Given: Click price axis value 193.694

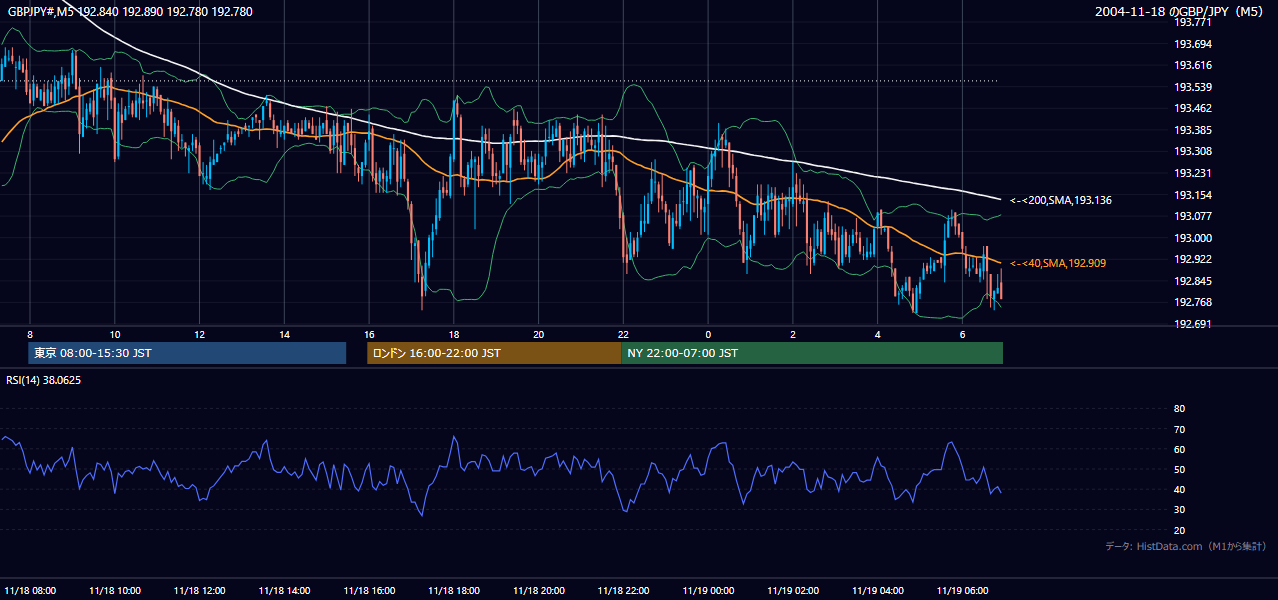Looking at the screenshot, I should click(1193, 44).
